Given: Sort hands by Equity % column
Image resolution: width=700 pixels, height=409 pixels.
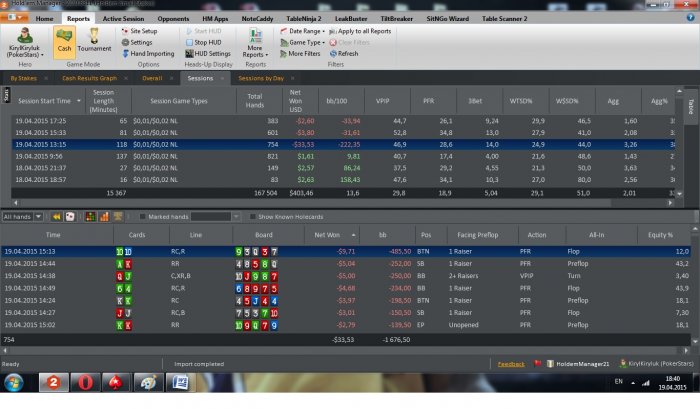Looking at the screenshot, I should pos(660,235).
